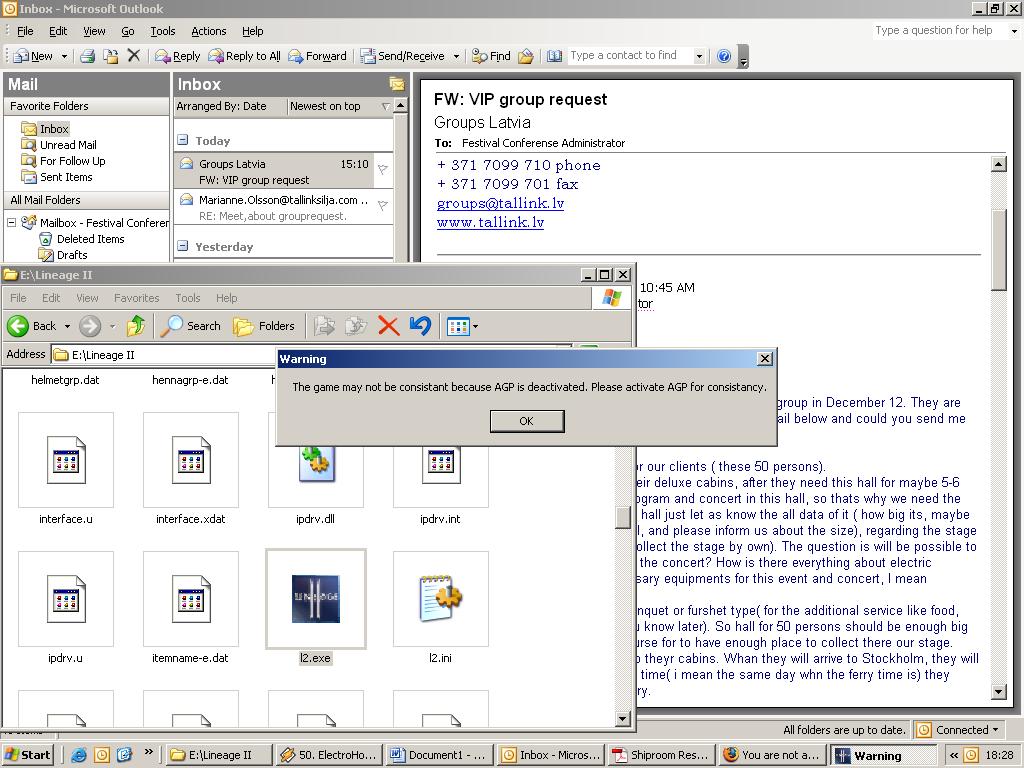The height and width of the screenshot is (768, 1024).
Task: Select the ipdrv.int file icon
Action: pyautogui.click(x=441, y=464)
